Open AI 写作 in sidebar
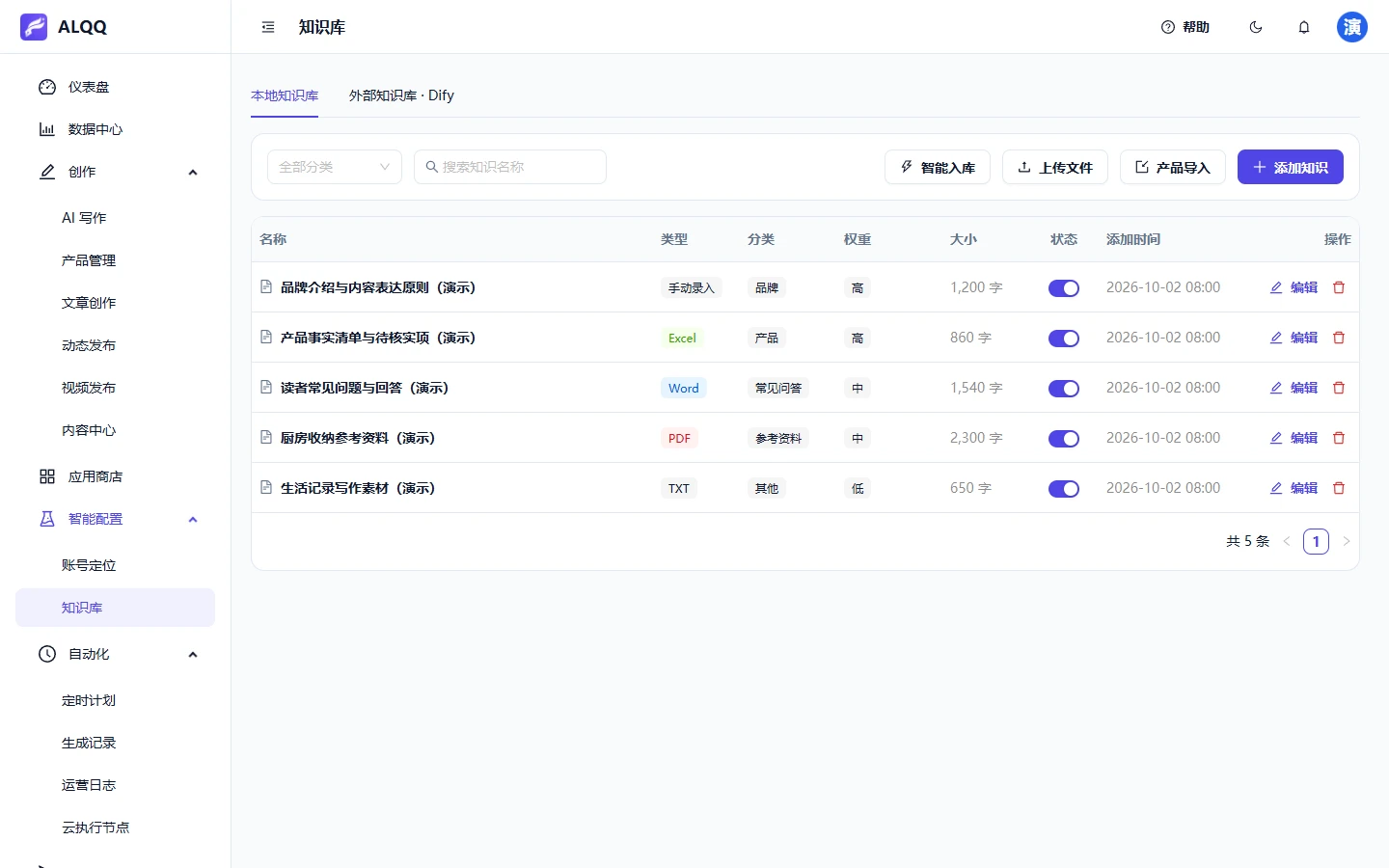 click(x=115, y=218)
